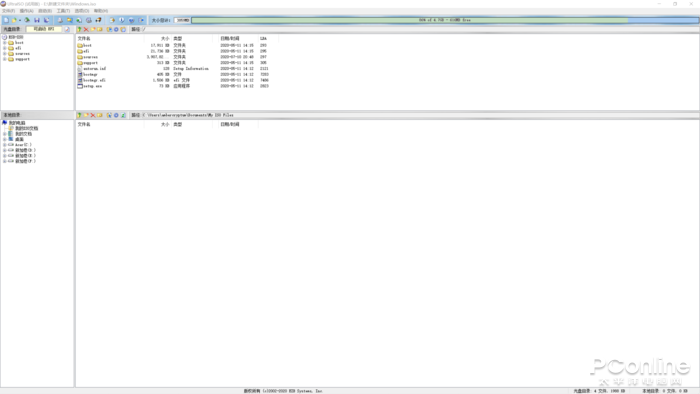This screenshot has width=700, height=394.
Task: Click the Rename icon in image toolbar
Action: pos(100,29)
